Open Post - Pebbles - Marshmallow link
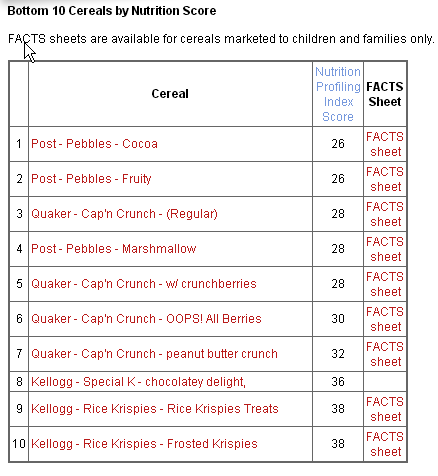Screen dimensions: 438x476 (x=114, y=249)
